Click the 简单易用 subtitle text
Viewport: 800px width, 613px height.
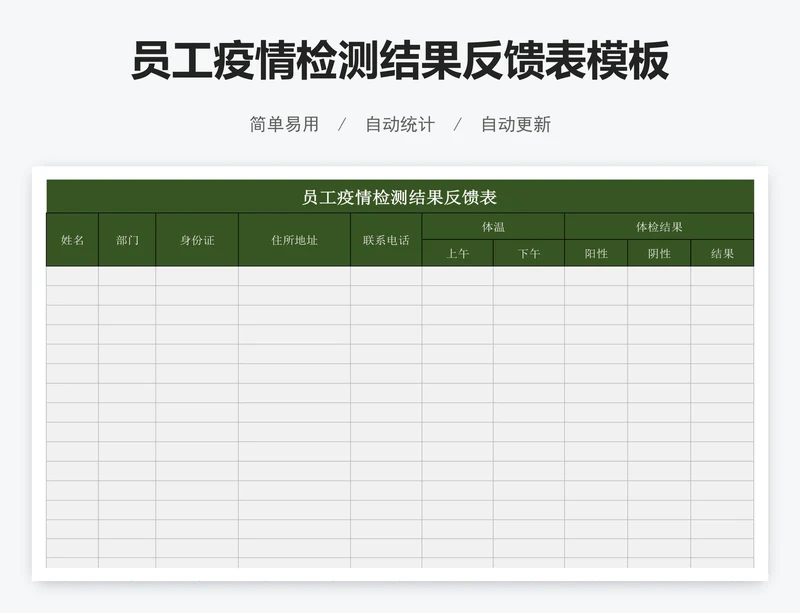pos(284,125)
